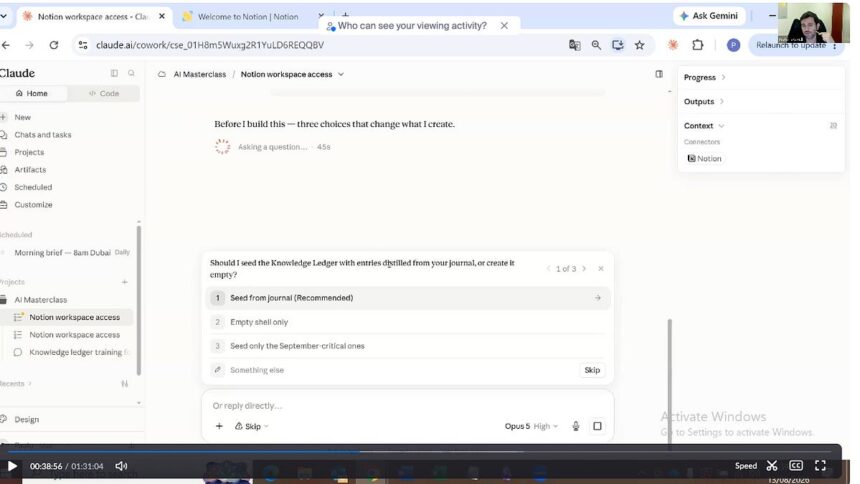Choose Seed only the September-critical ones

tap(408, 346)
